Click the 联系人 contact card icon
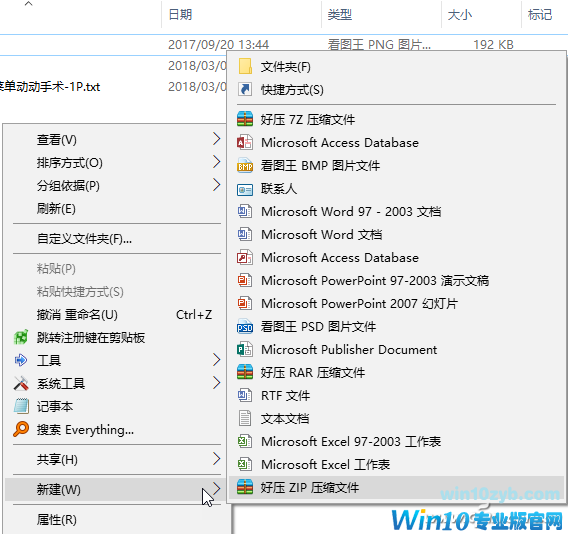The width and height of the screenshot is (568, 534). pyautogui.click(x=245, y=189)
